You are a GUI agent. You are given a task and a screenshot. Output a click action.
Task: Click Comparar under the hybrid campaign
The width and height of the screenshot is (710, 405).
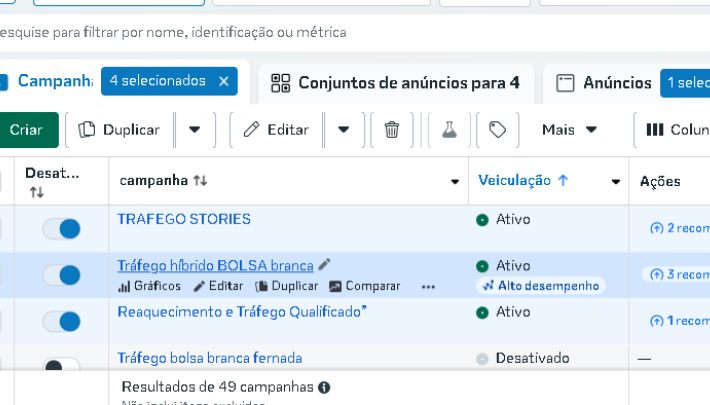[x=365, y=286]
